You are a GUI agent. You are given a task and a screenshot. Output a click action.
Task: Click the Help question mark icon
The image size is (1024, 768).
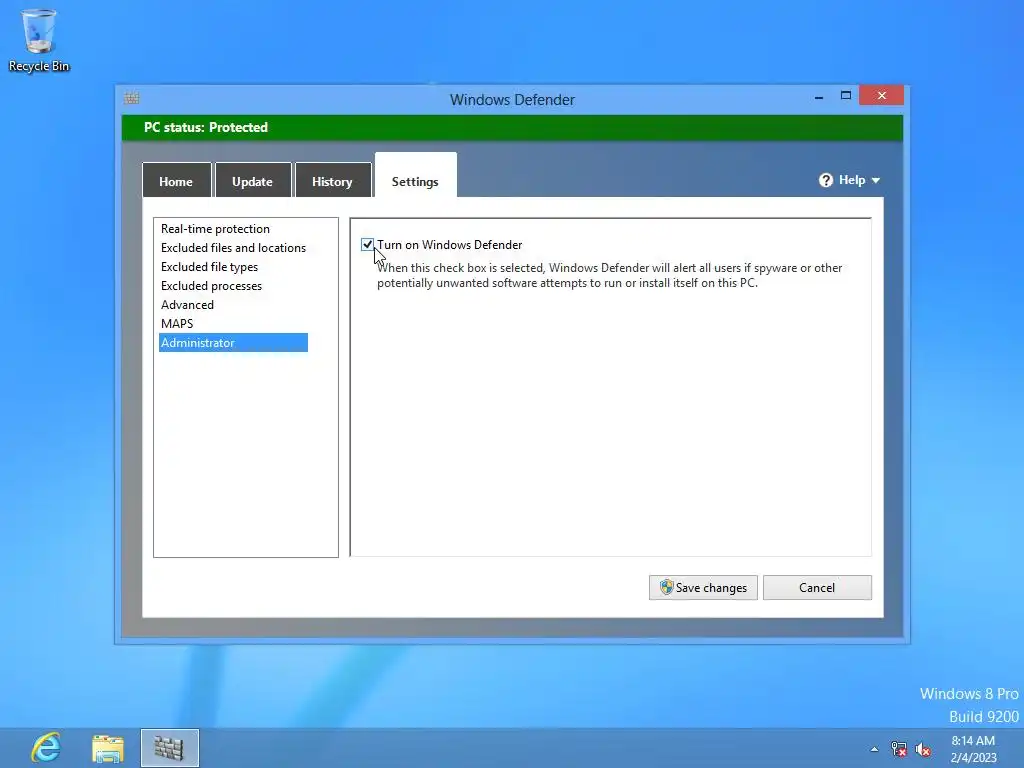[x=825, y=180]
